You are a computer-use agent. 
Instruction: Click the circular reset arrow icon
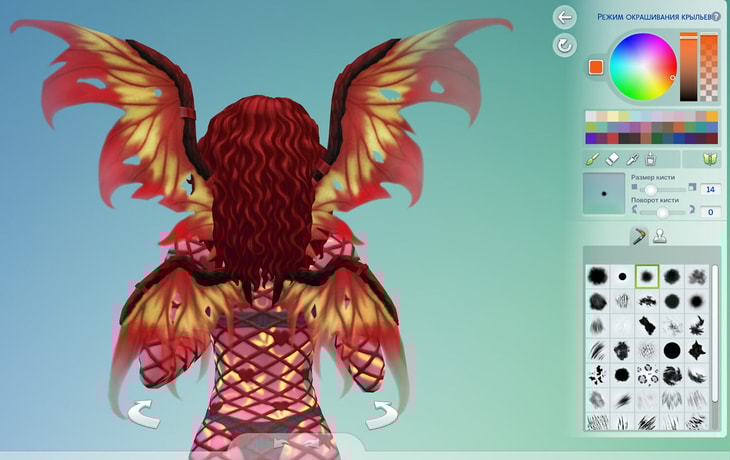[x=565, y=45]
